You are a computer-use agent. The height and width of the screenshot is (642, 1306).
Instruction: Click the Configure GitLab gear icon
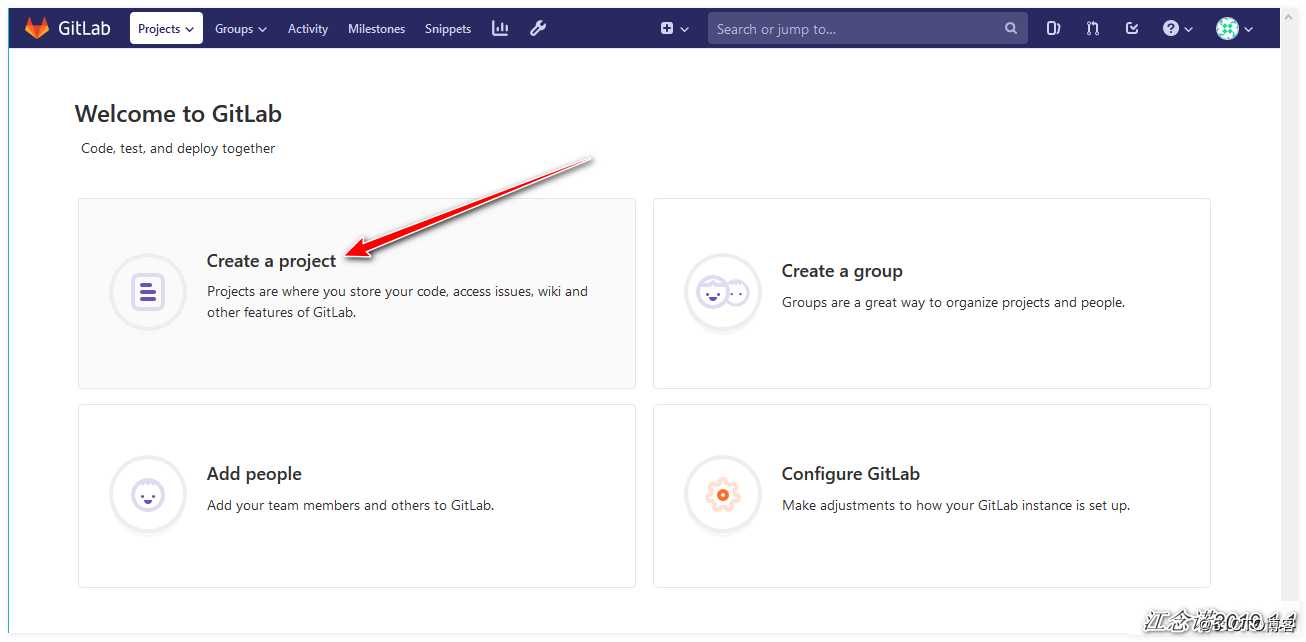click(x=722, y=494)
